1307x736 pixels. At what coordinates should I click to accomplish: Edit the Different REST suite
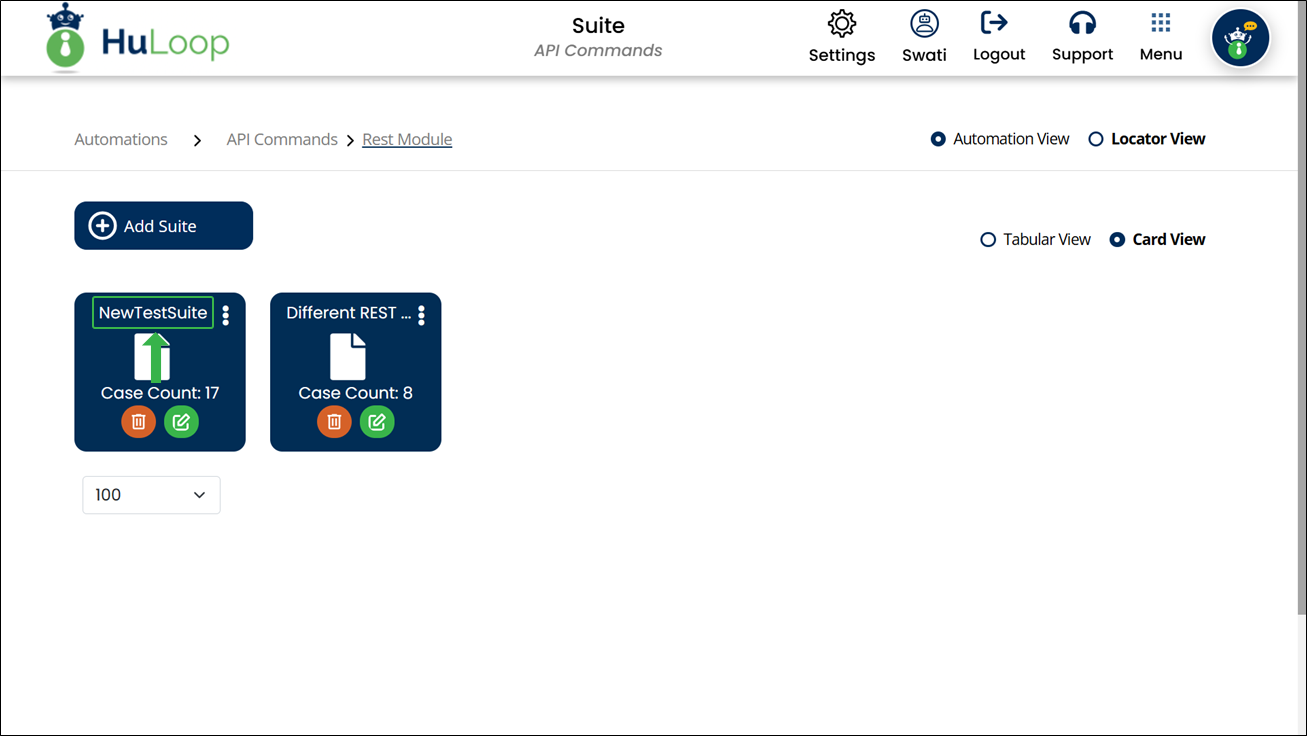[x=377, y=422]
